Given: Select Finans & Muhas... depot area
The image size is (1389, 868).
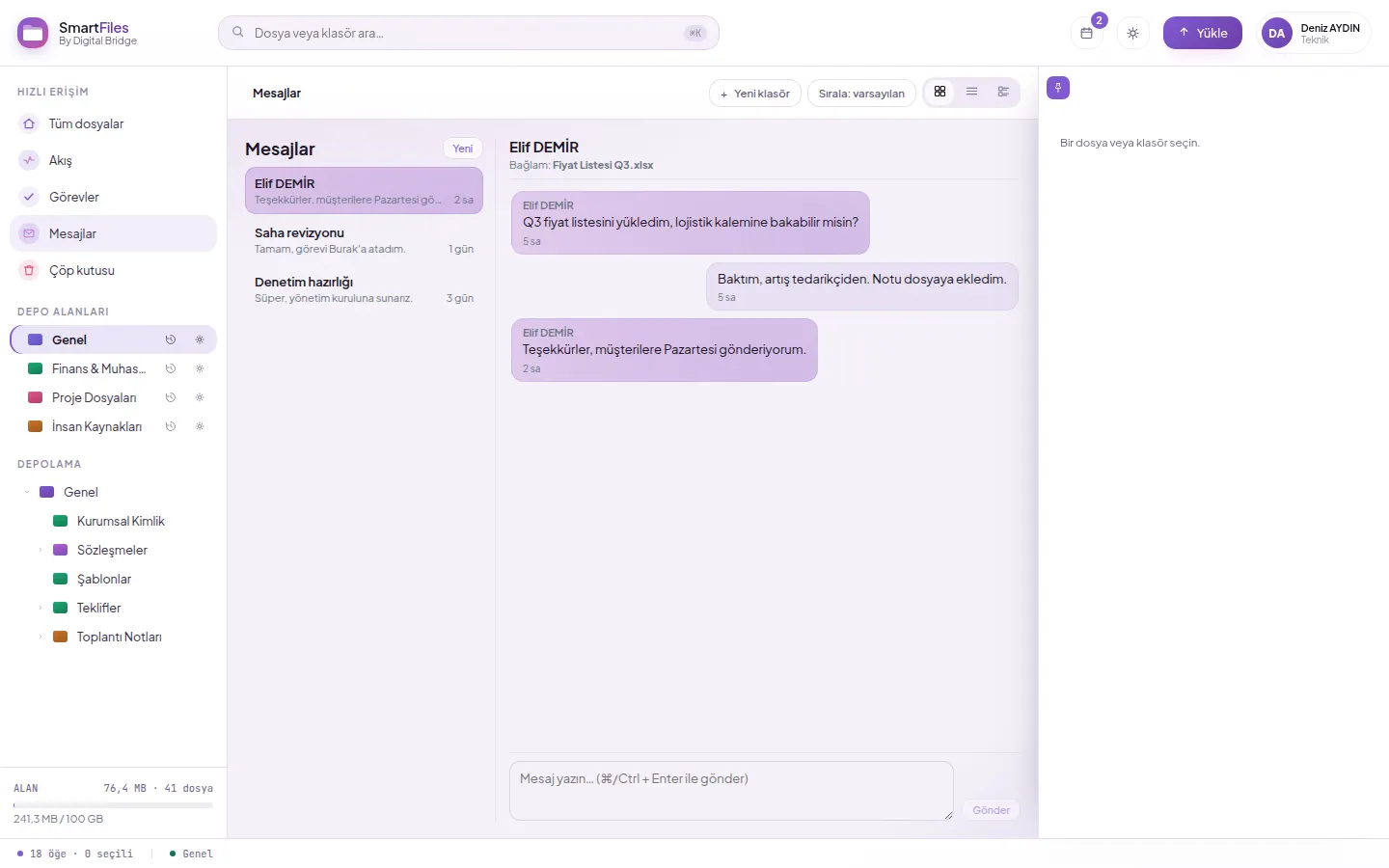Looking at the screenshot, I should coord(113,368).
